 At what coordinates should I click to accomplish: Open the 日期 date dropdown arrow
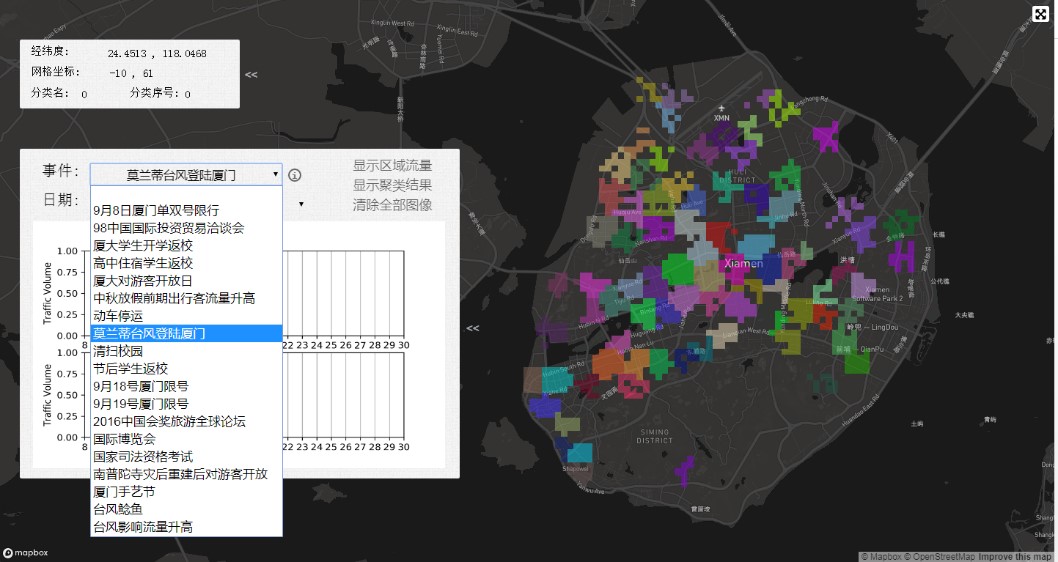coord(301,204)
